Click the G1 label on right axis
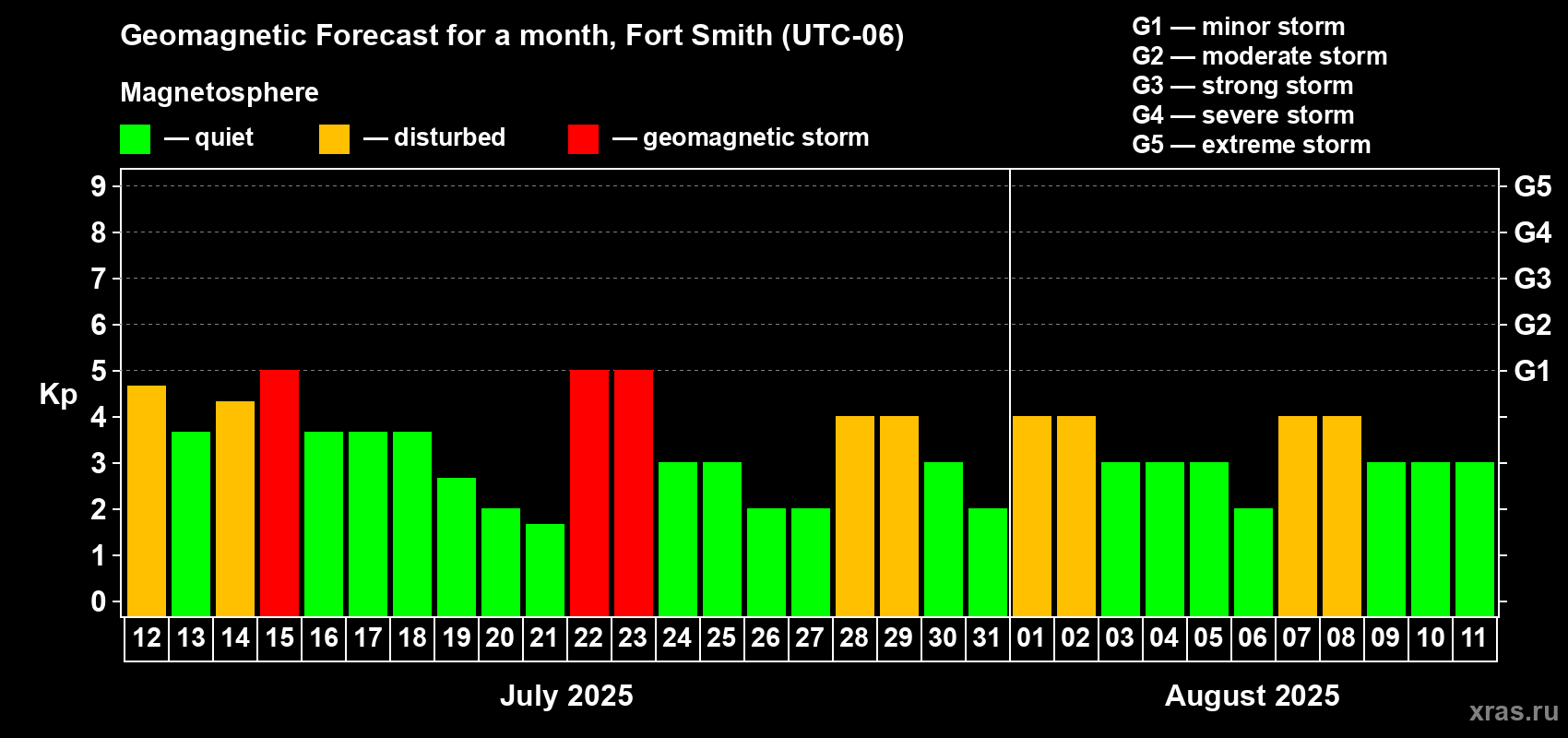 pos(1532,371)
